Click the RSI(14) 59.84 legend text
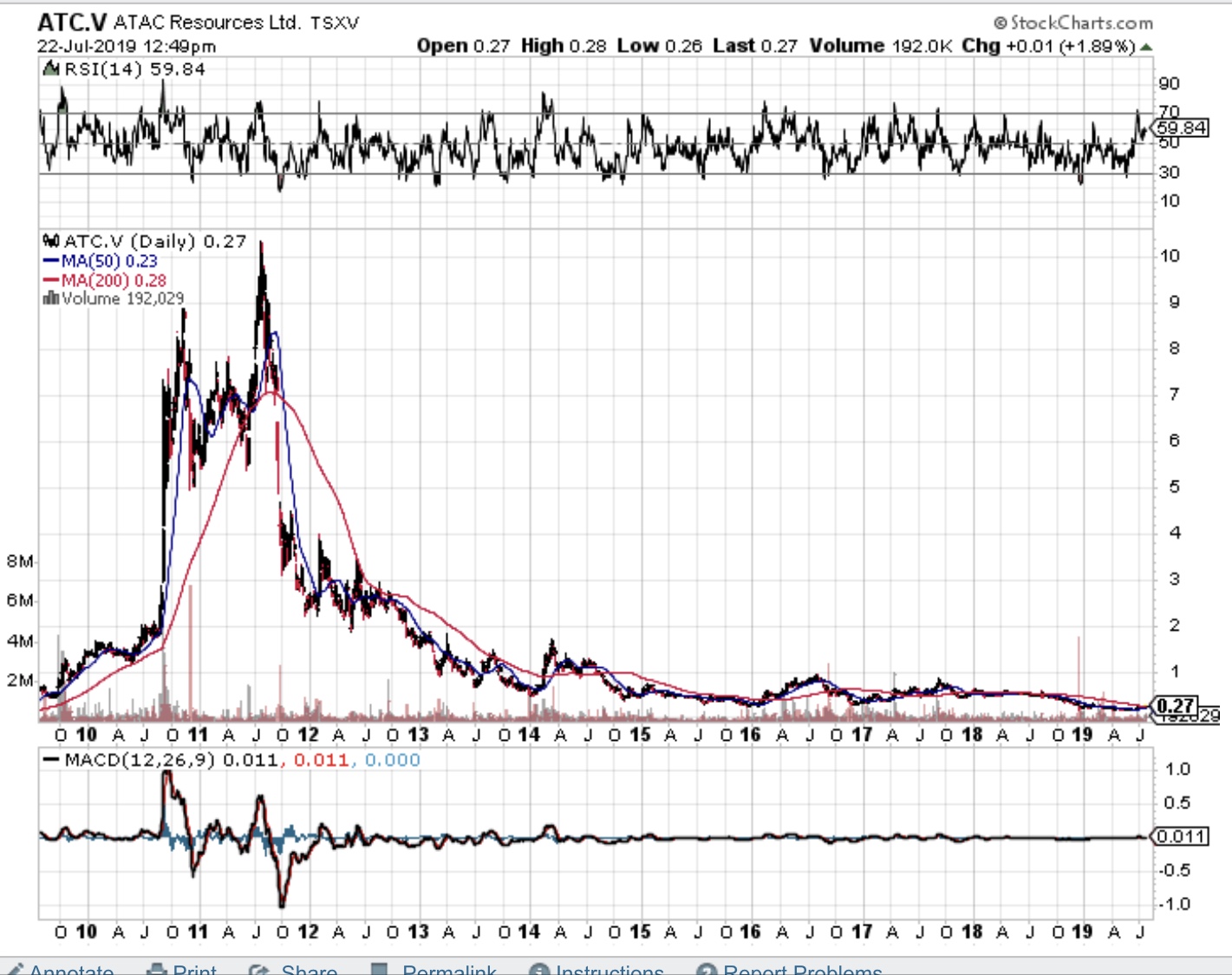1232x975 pixels. tap(134, 69)
